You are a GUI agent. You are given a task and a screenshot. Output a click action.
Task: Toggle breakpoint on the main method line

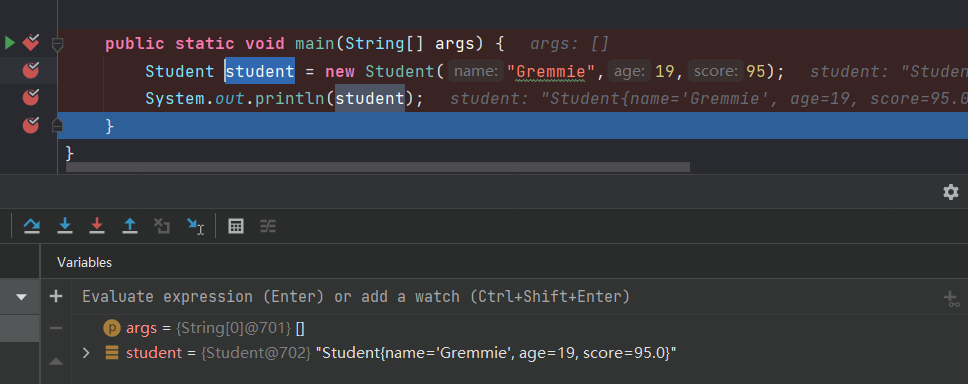(x=30, y=43)
